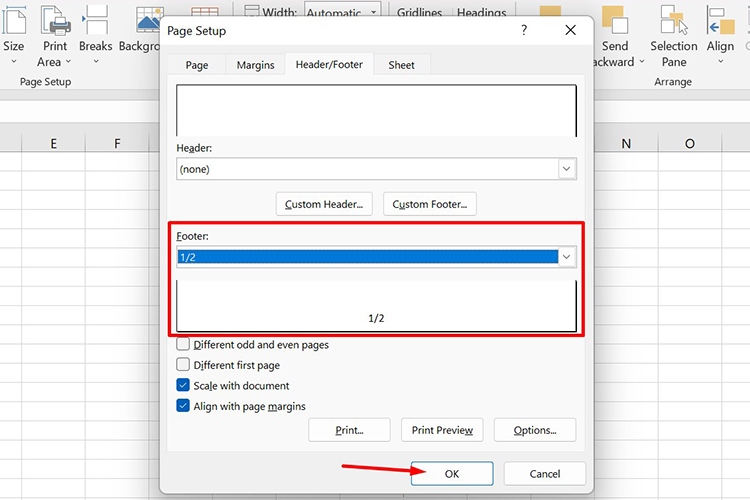Viewport: 750px width, 500px height.
Task: Select the Header/Footer tab
Action: pos(329,64)
